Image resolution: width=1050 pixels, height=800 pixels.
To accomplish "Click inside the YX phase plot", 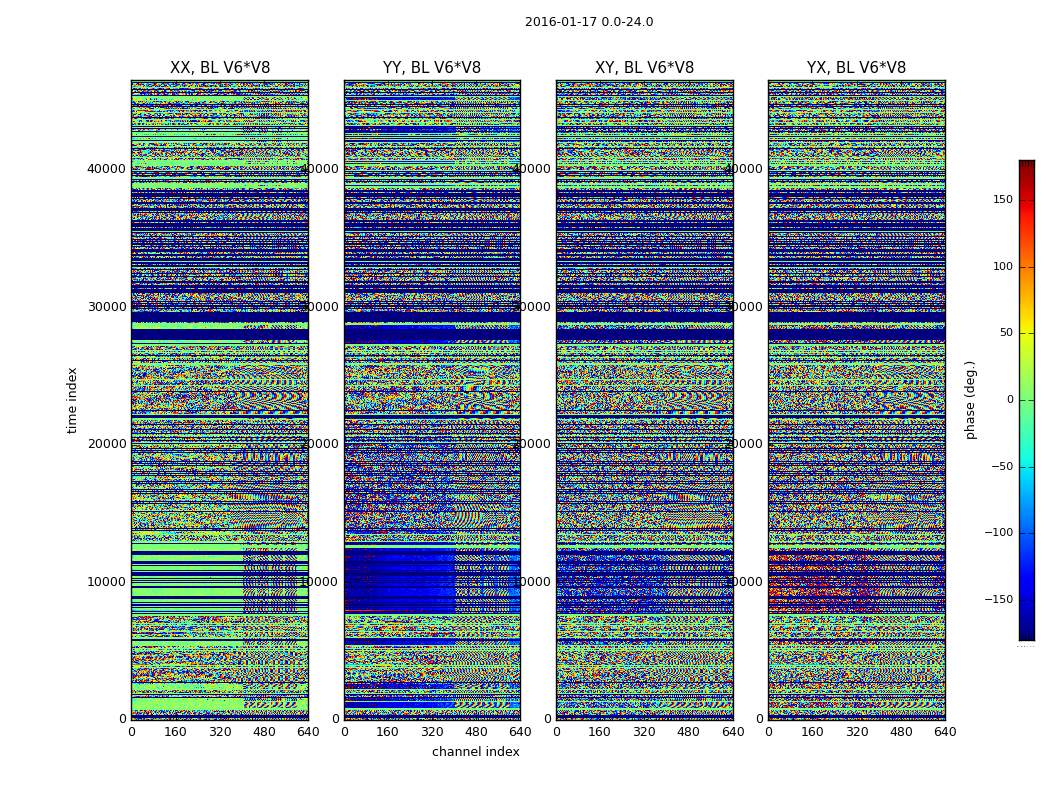I will (x=856, y=400).
